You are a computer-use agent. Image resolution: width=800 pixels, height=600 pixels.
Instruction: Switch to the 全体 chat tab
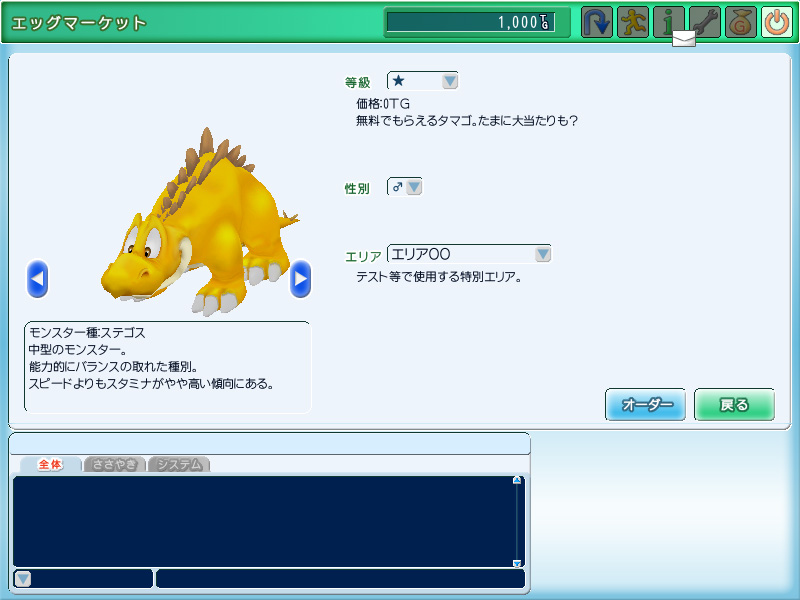tap(51, 464)
